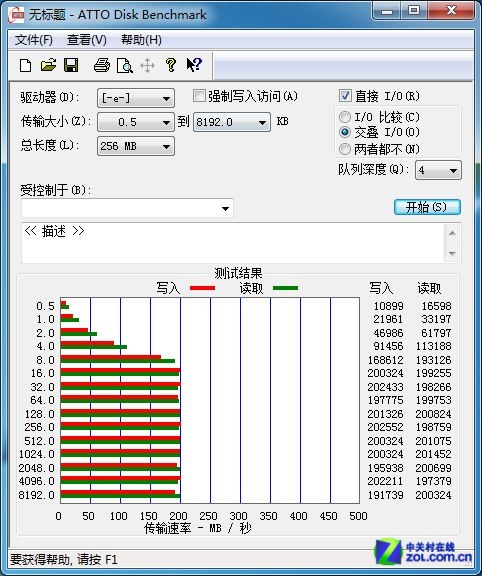The height and width of the screenshot is (576, 482).
Task: Open the maximum transfer size 8192.0 dropdown
Action: (232, 122)
